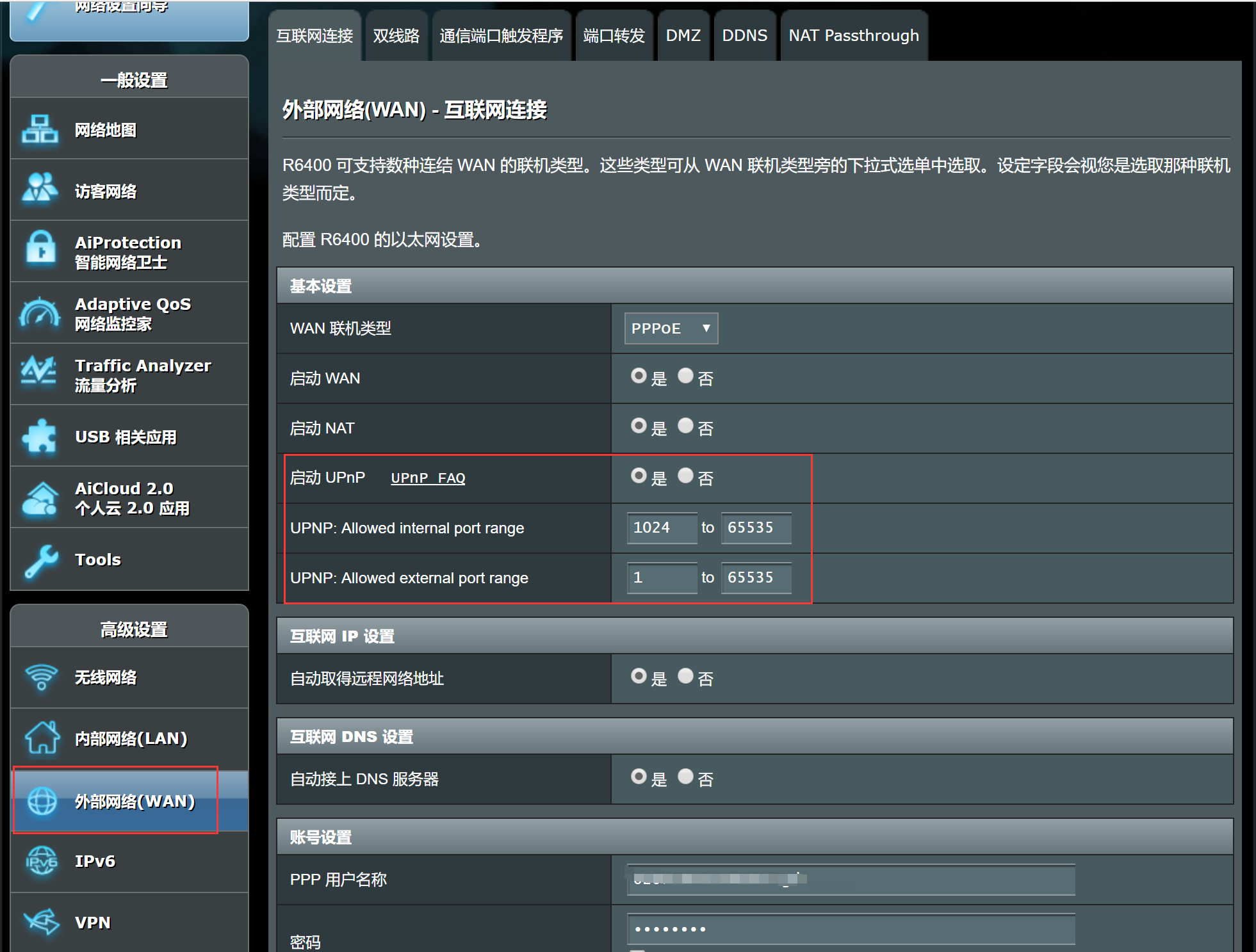Open the IPv6 globe icon
Screen dimensions: 1256x952
41,861
